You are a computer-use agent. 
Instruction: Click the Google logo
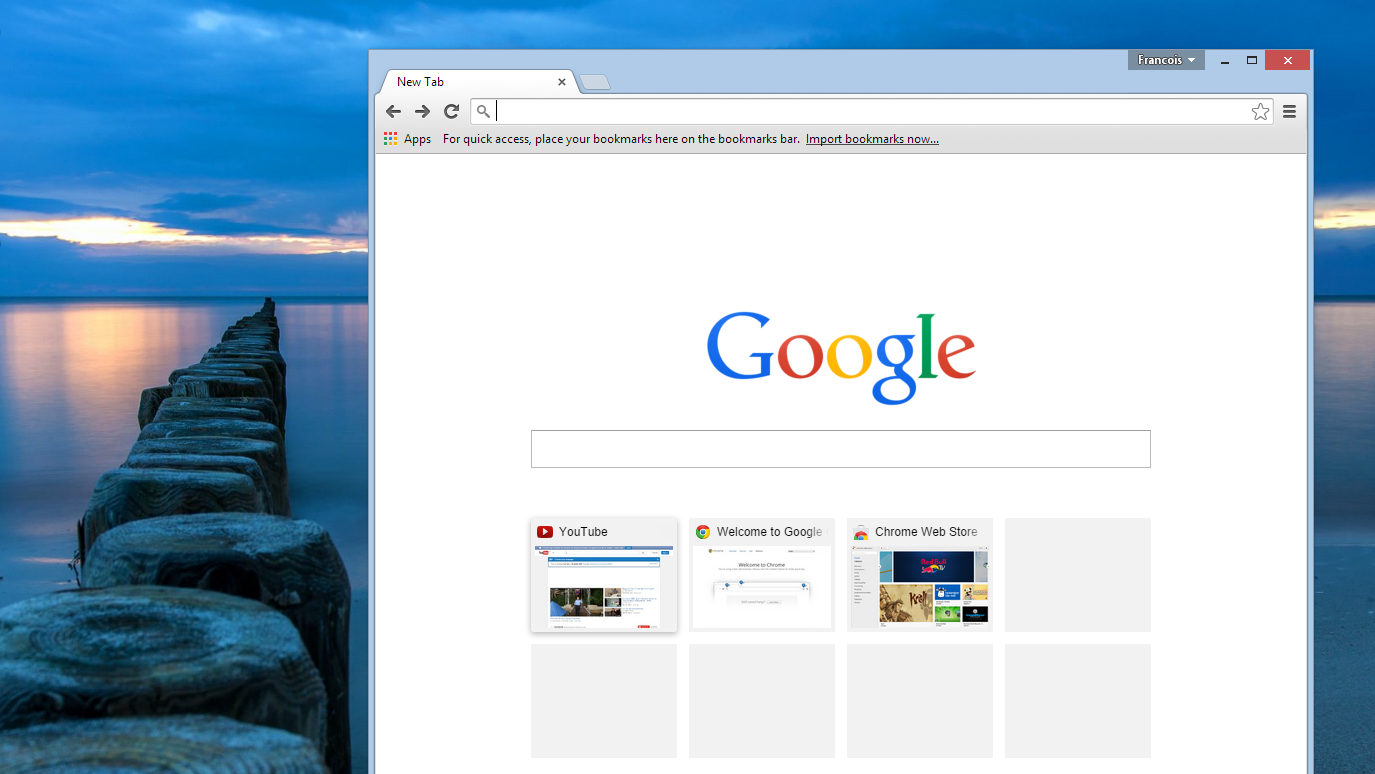(x=840, y=357)
